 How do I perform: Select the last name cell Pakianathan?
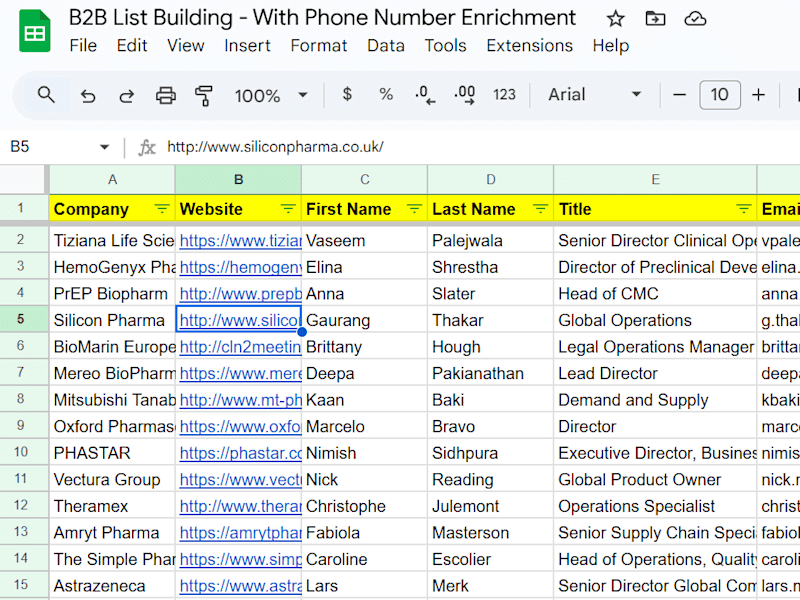coord(490,372)
